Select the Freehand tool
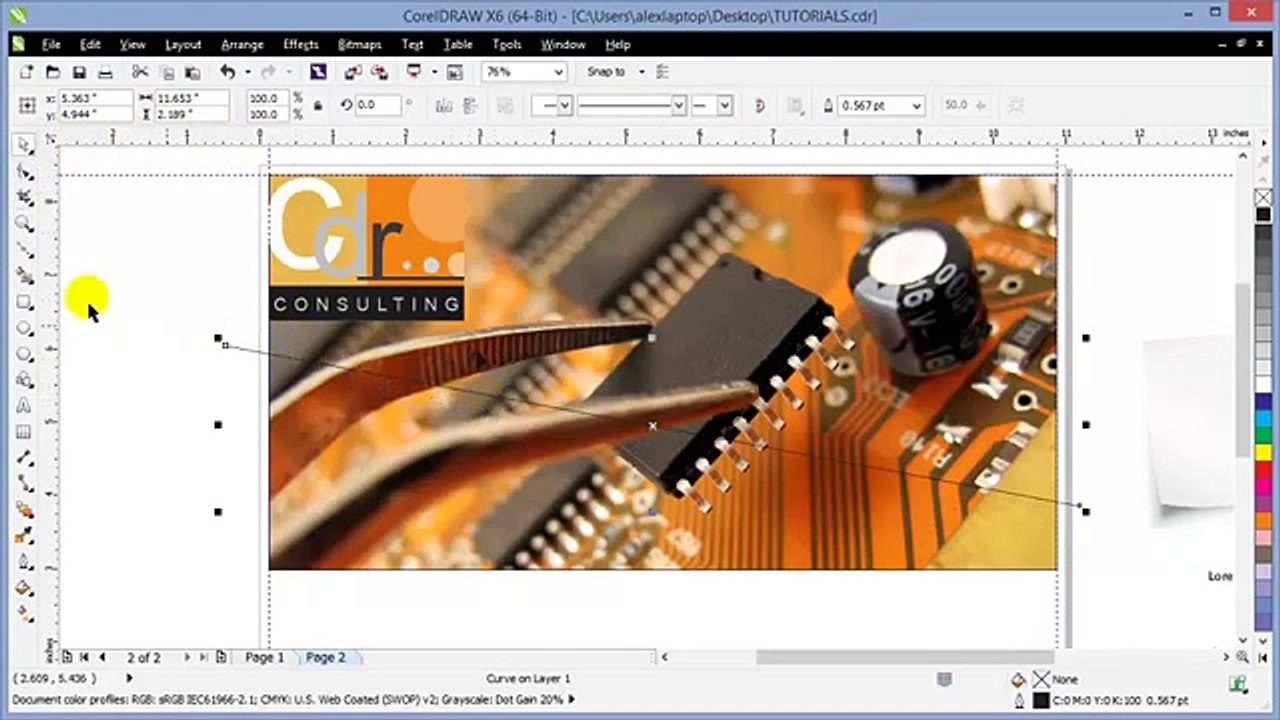1280x720 pixels. pyautogui.click(x=24, y=250)
